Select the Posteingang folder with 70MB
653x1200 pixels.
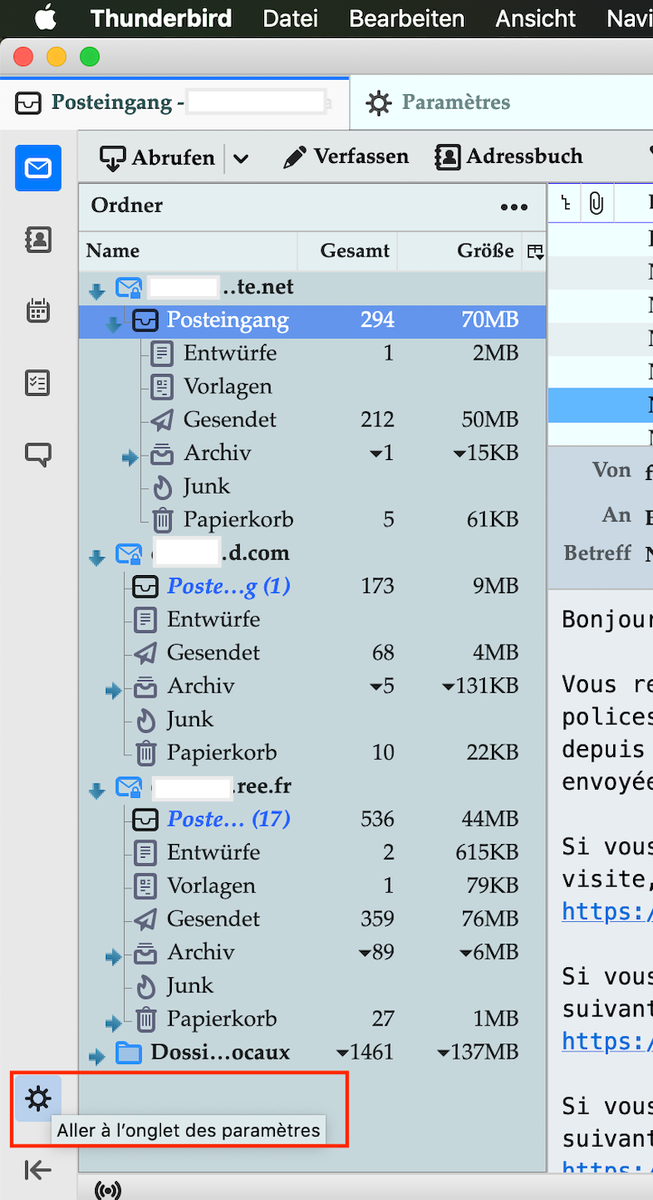point(312,320)
